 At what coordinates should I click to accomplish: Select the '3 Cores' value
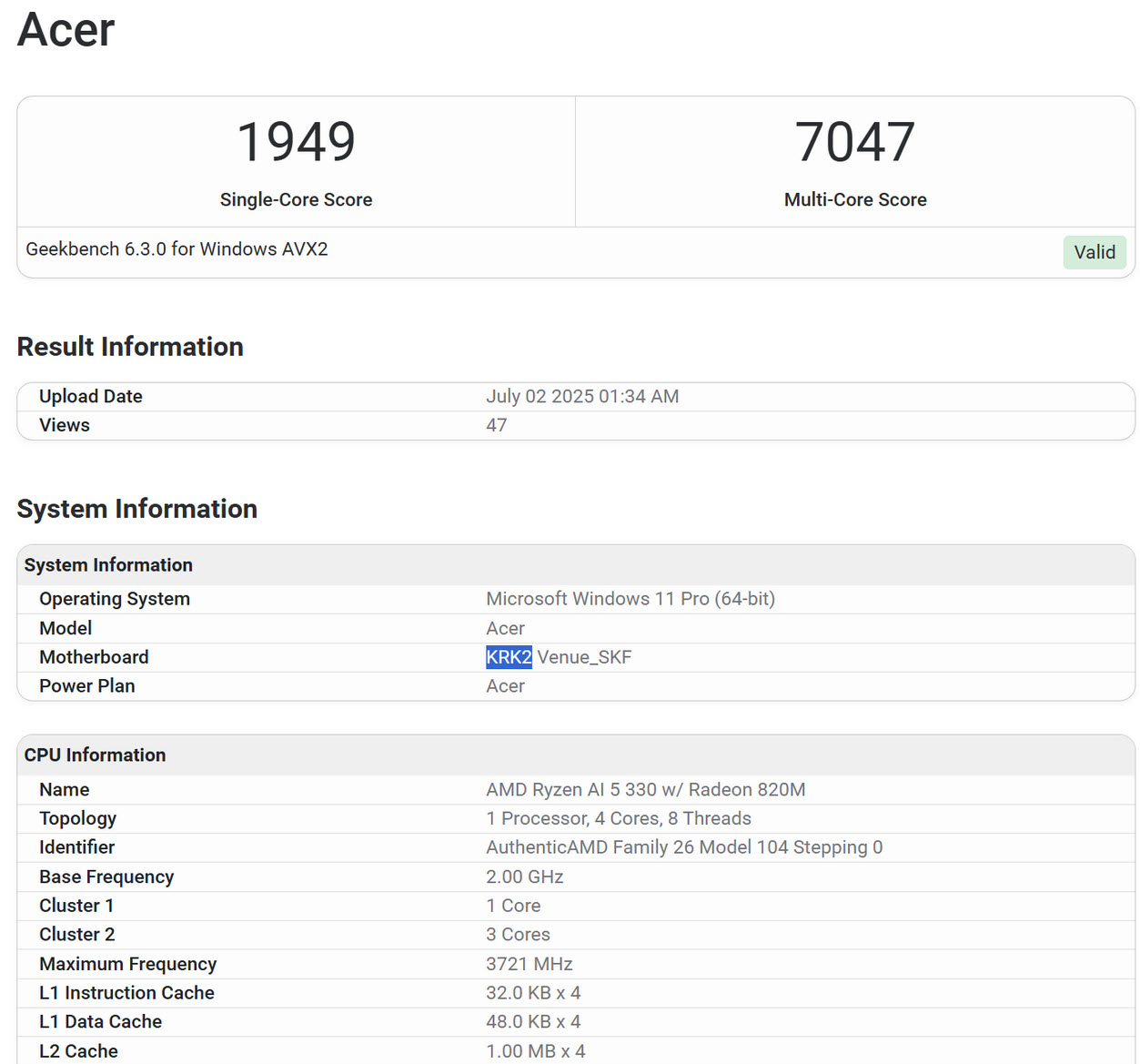pyautogui.click(x=518, y=935)
